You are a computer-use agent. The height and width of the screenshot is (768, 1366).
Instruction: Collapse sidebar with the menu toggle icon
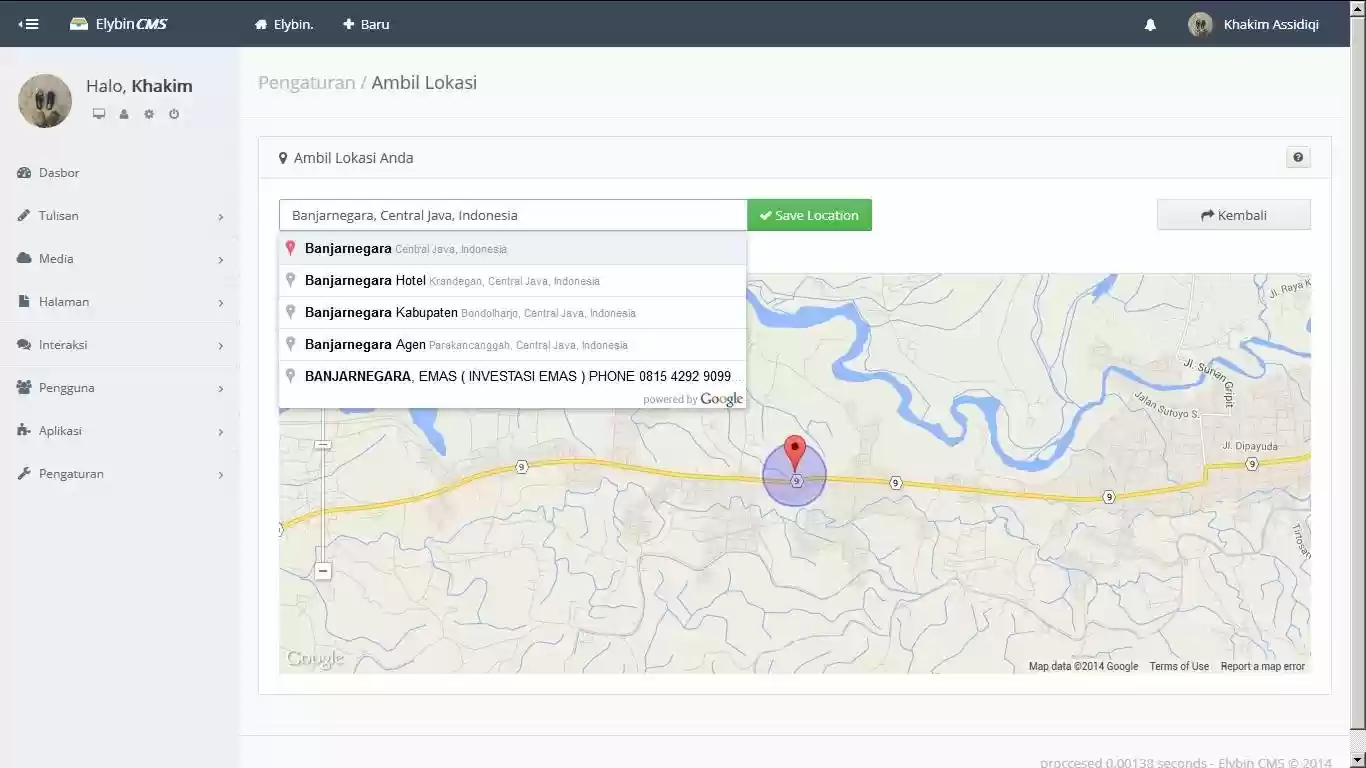pyautogui.click(x=28, y=24)
